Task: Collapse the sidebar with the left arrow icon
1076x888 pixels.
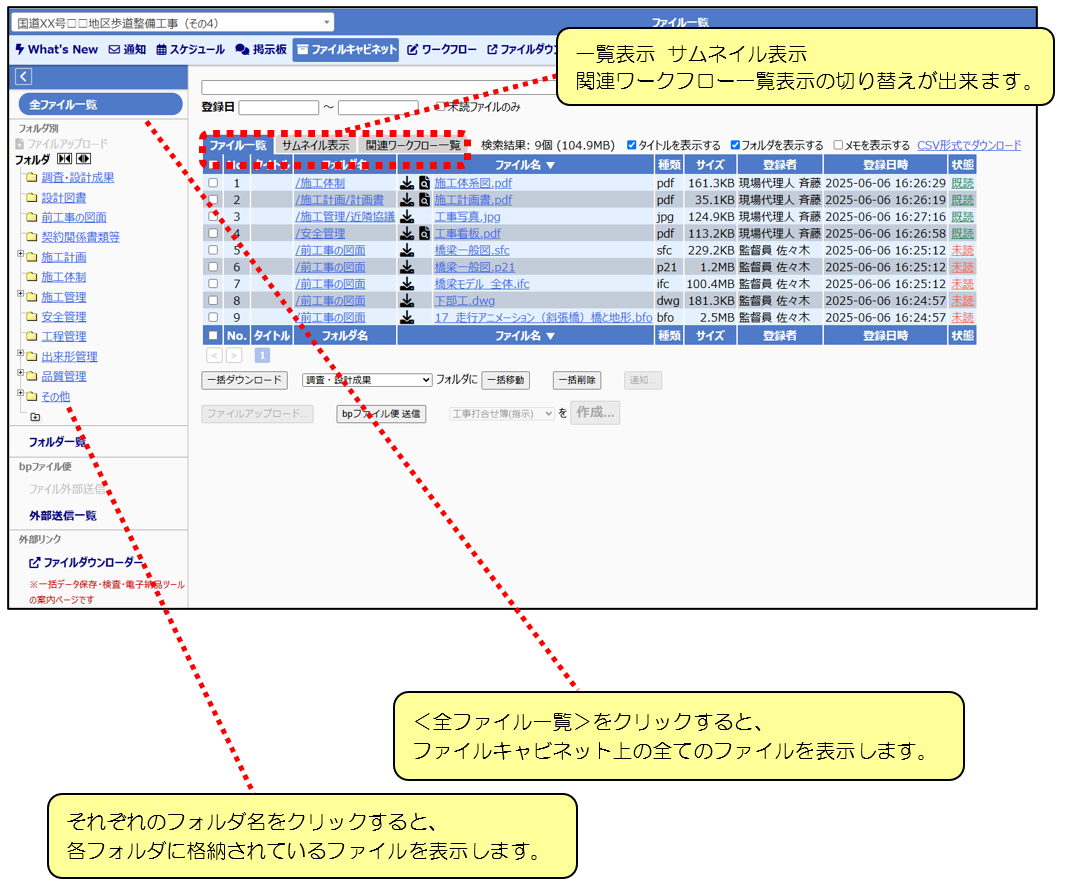Action: click(x=24, y=77)
